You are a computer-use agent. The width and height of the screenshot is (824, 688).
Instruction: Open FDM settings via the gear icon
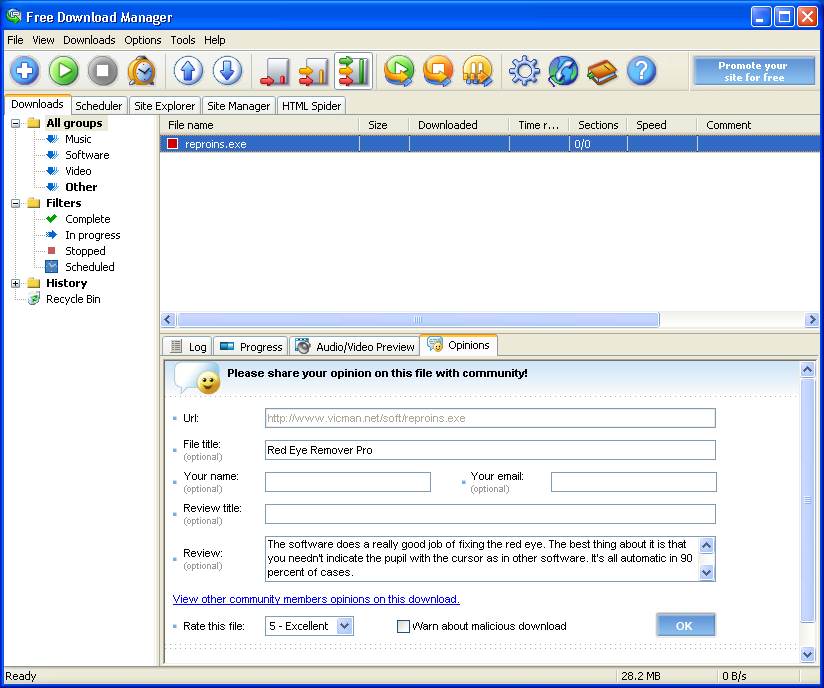pyautogui.click(x=524, y=71)
